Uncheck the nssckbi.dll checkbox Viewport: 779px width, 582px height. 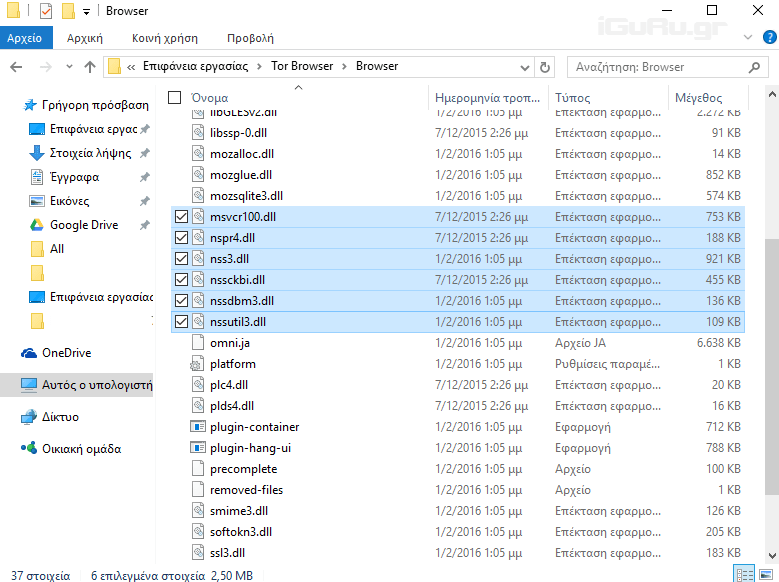(181, 280)
